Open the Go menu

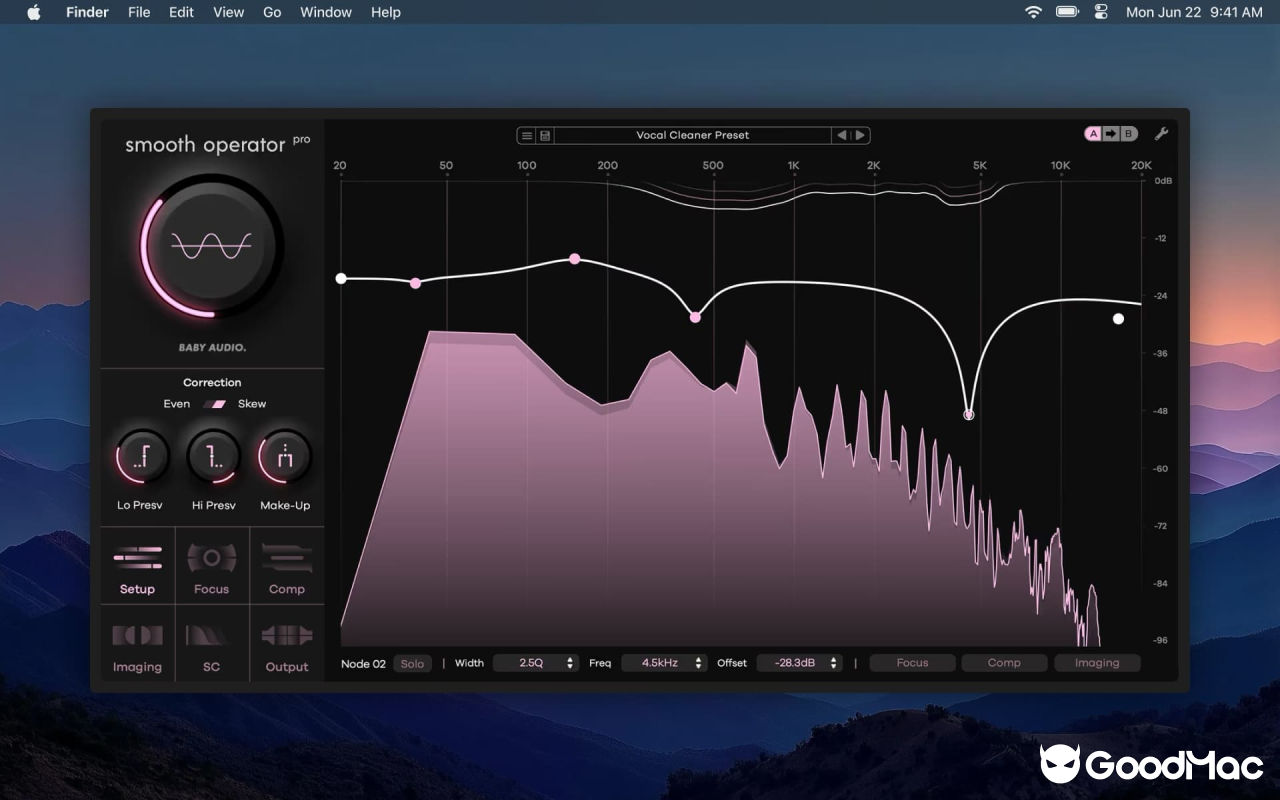[x=272, y=12]
